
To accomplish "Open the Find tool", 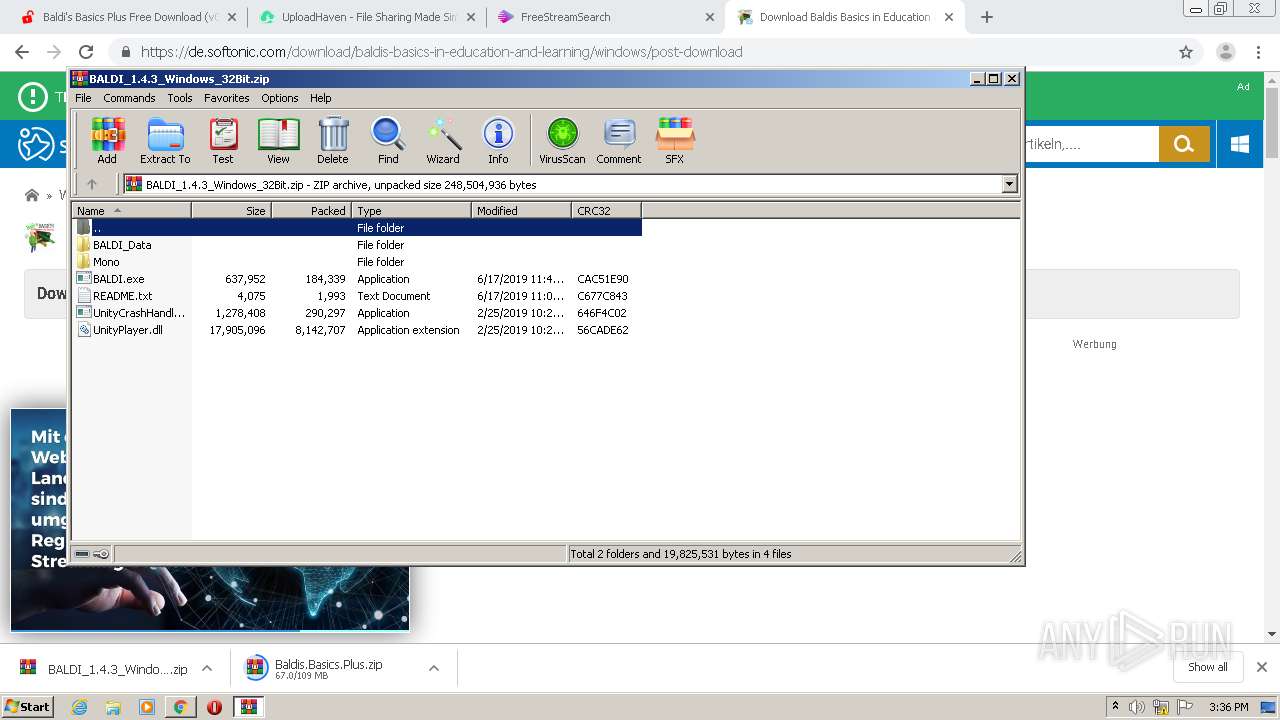I will click(x=388, y=140).
